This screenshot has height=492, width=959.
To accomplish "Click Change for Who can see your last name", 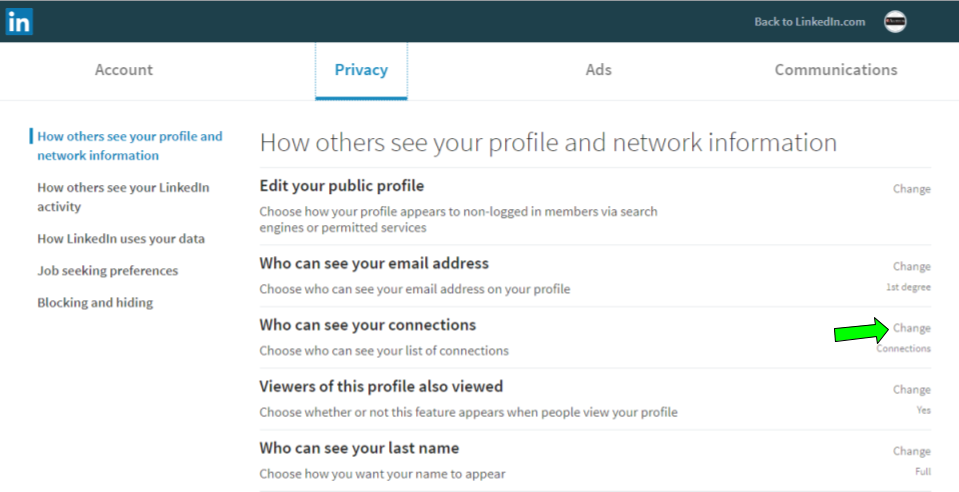I will pos(911,451).
